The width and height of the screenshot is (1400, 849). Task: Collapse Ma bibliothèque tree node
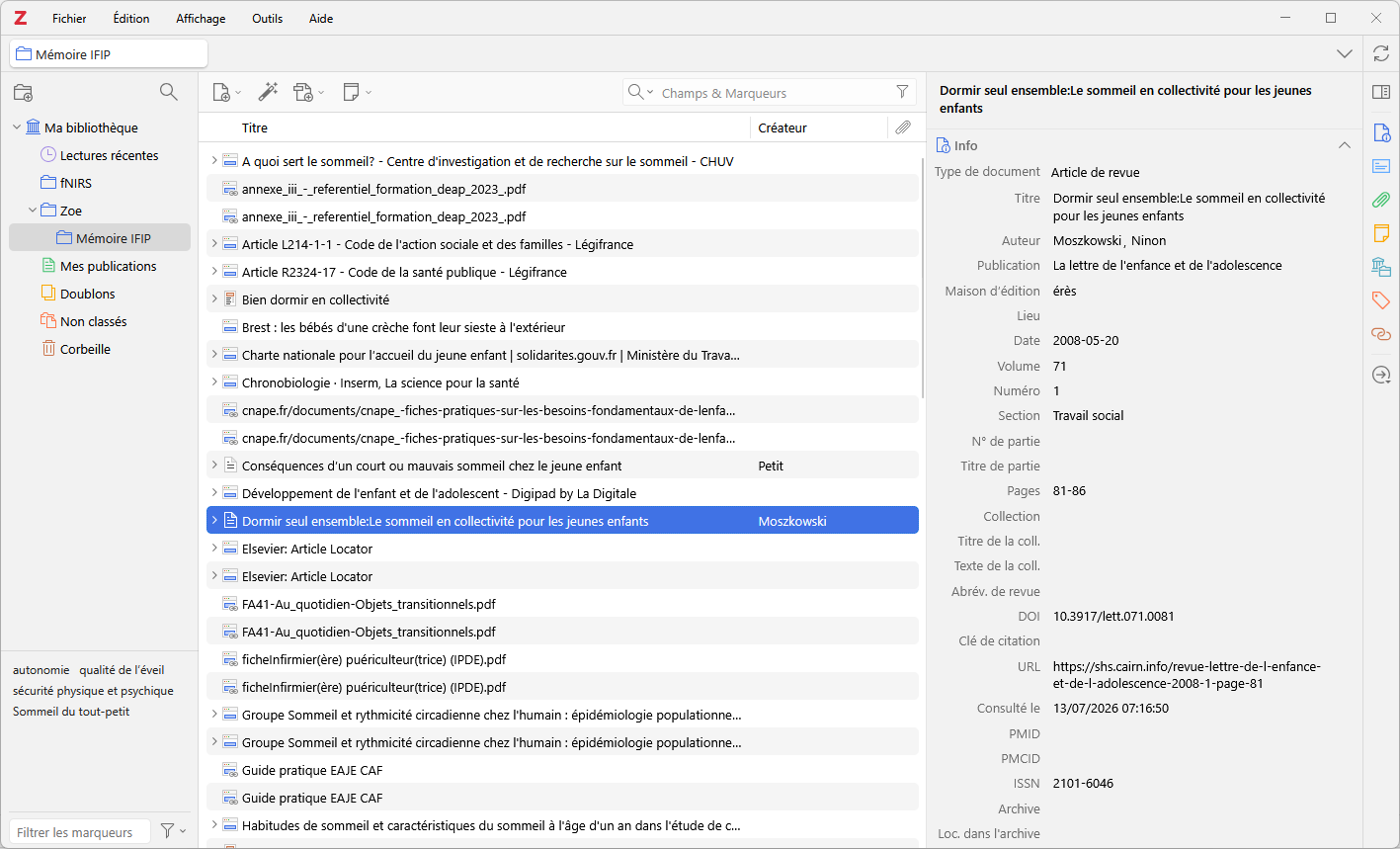[17, 127]
